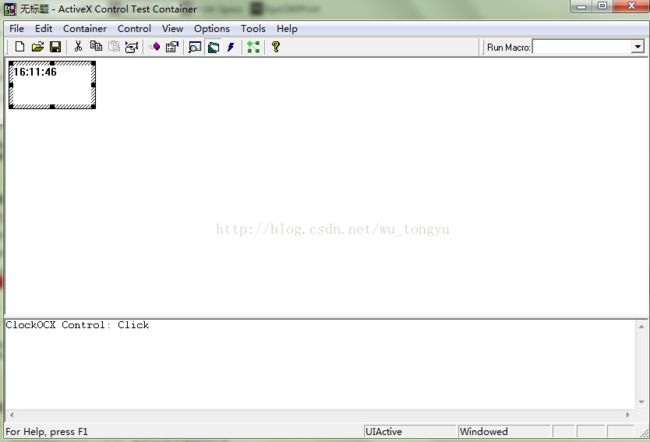This screenshot has height=442, width=650.
Task: Minimize the Test Container window
Action: click(x=582, y=6)
